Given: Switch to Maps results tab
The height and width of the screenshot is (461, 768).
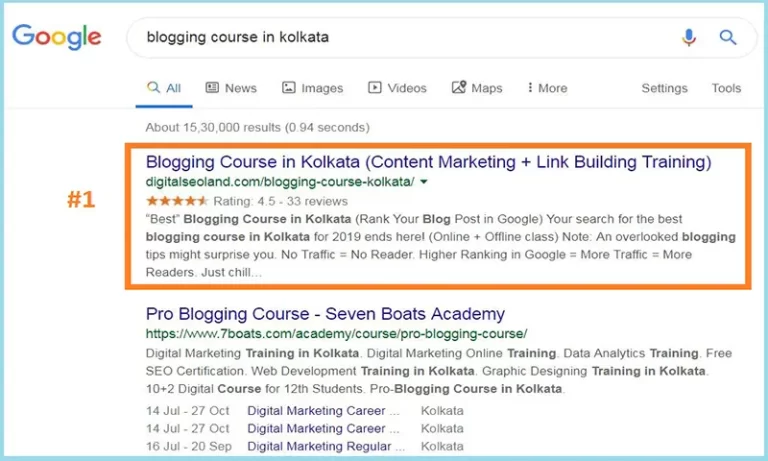Looking at the screenshot, I should (x=477, y=88).
